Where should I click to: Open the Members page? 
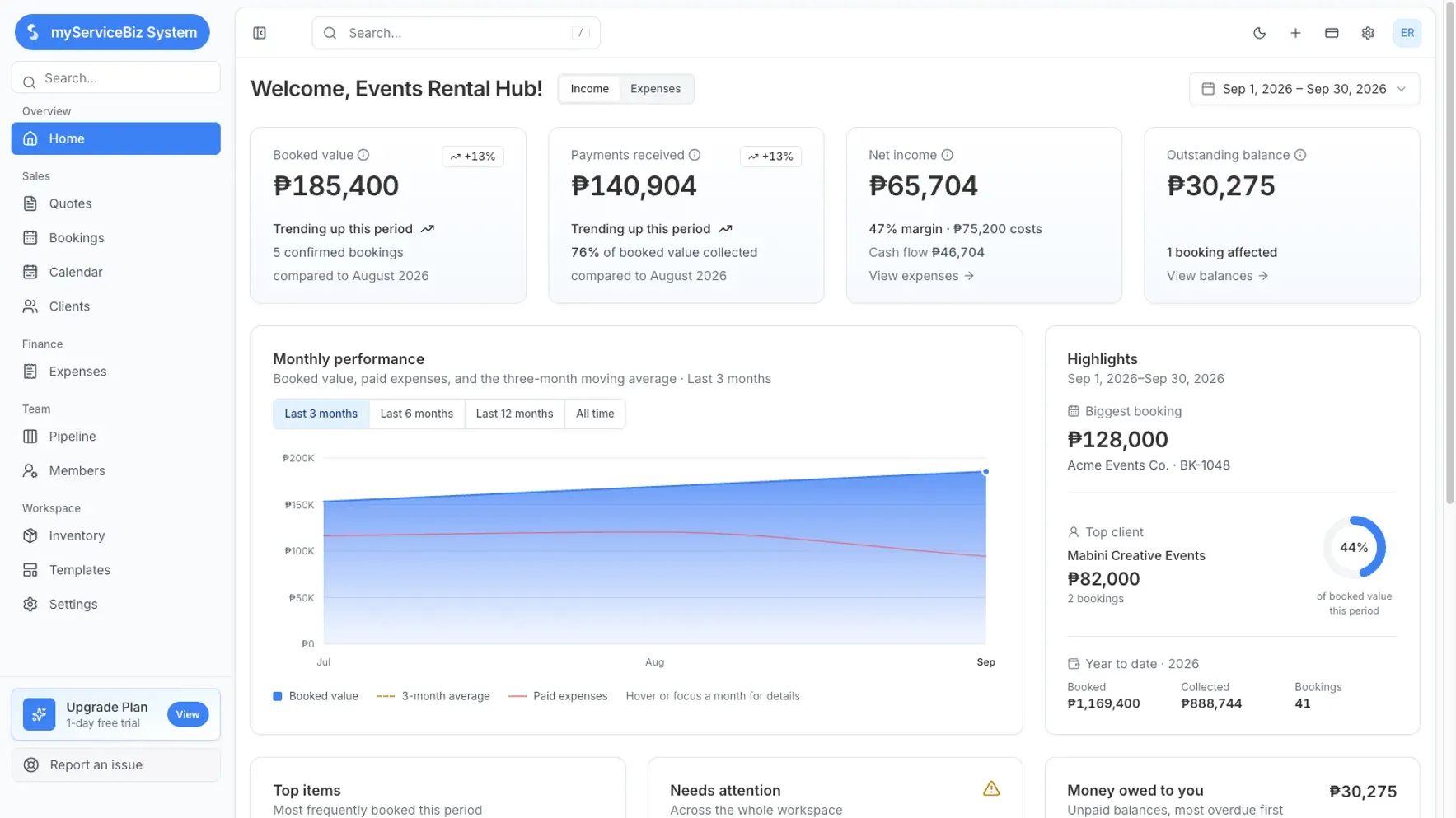click(x=115, y=471)
